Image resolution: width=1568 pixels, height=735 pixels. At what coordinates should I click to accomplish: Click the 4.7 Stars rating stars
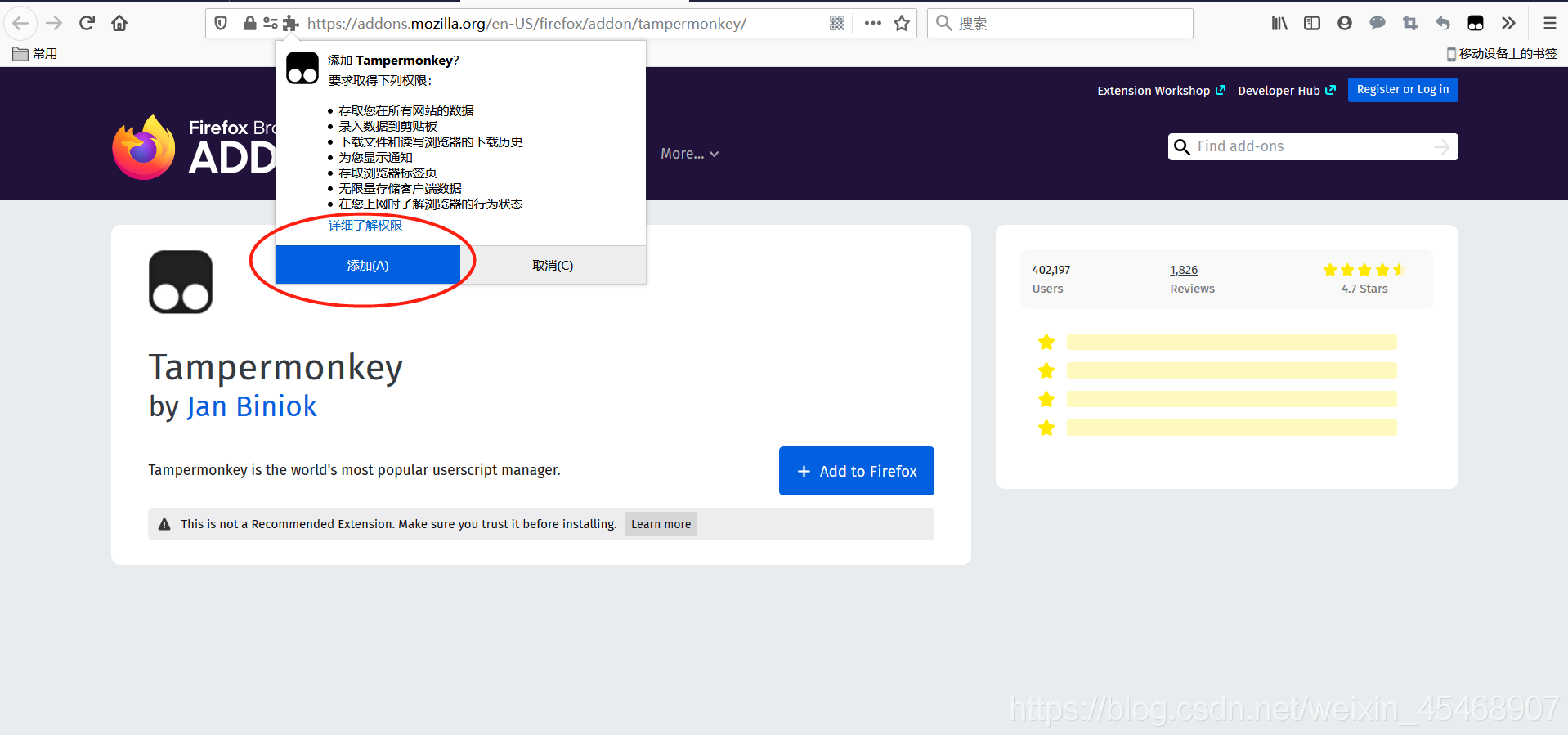(1364, 270)
